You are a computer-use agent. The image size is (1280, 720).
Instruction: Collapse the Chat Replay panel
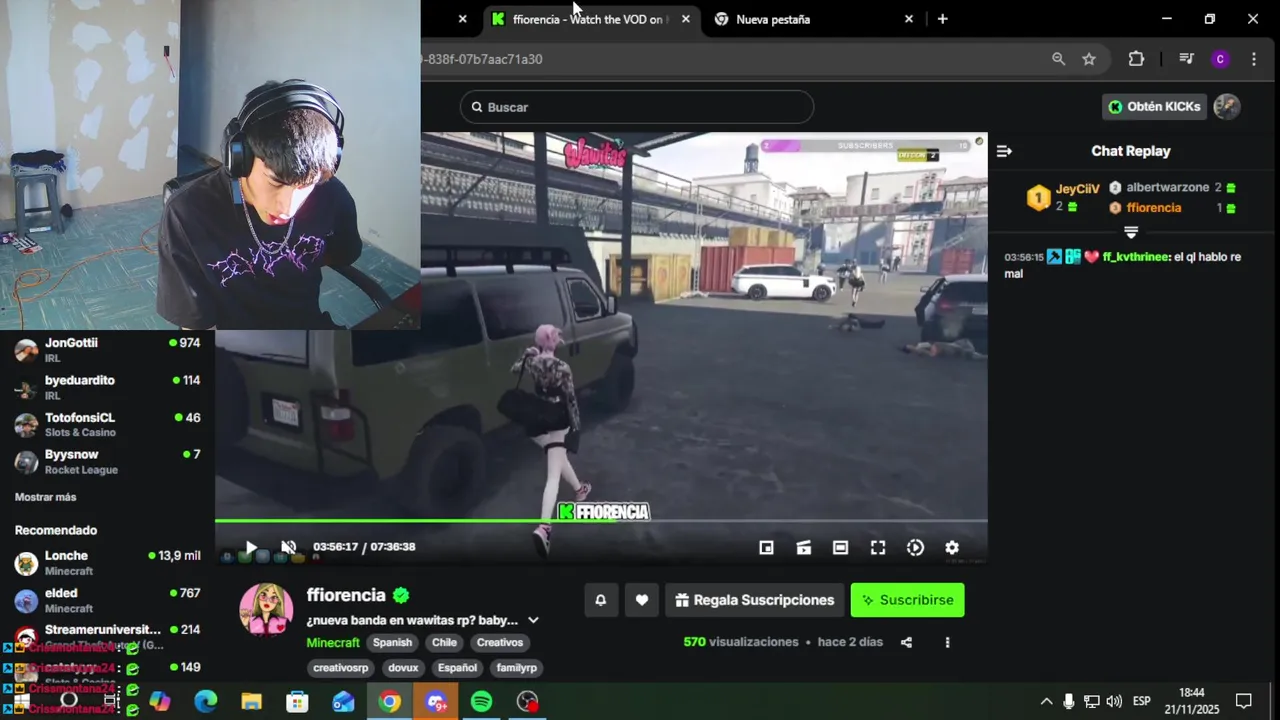(1004, 151)
